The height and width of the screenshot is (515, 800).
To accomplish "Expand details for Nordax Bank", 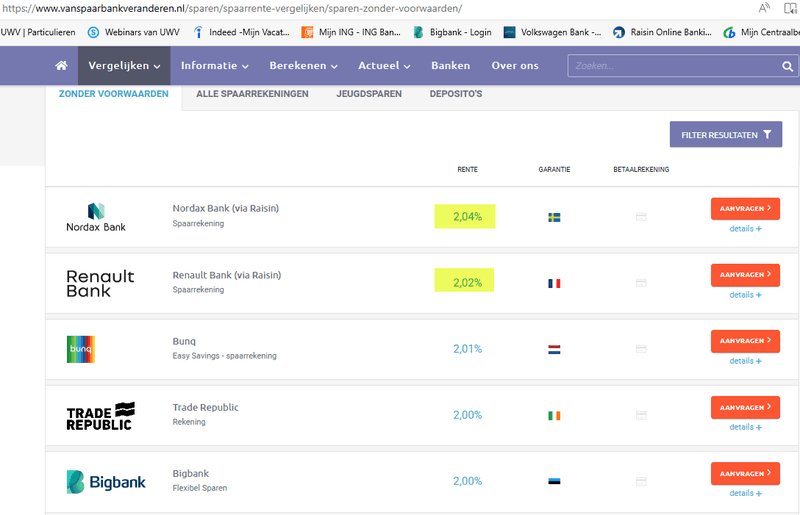I will (745, 229).
